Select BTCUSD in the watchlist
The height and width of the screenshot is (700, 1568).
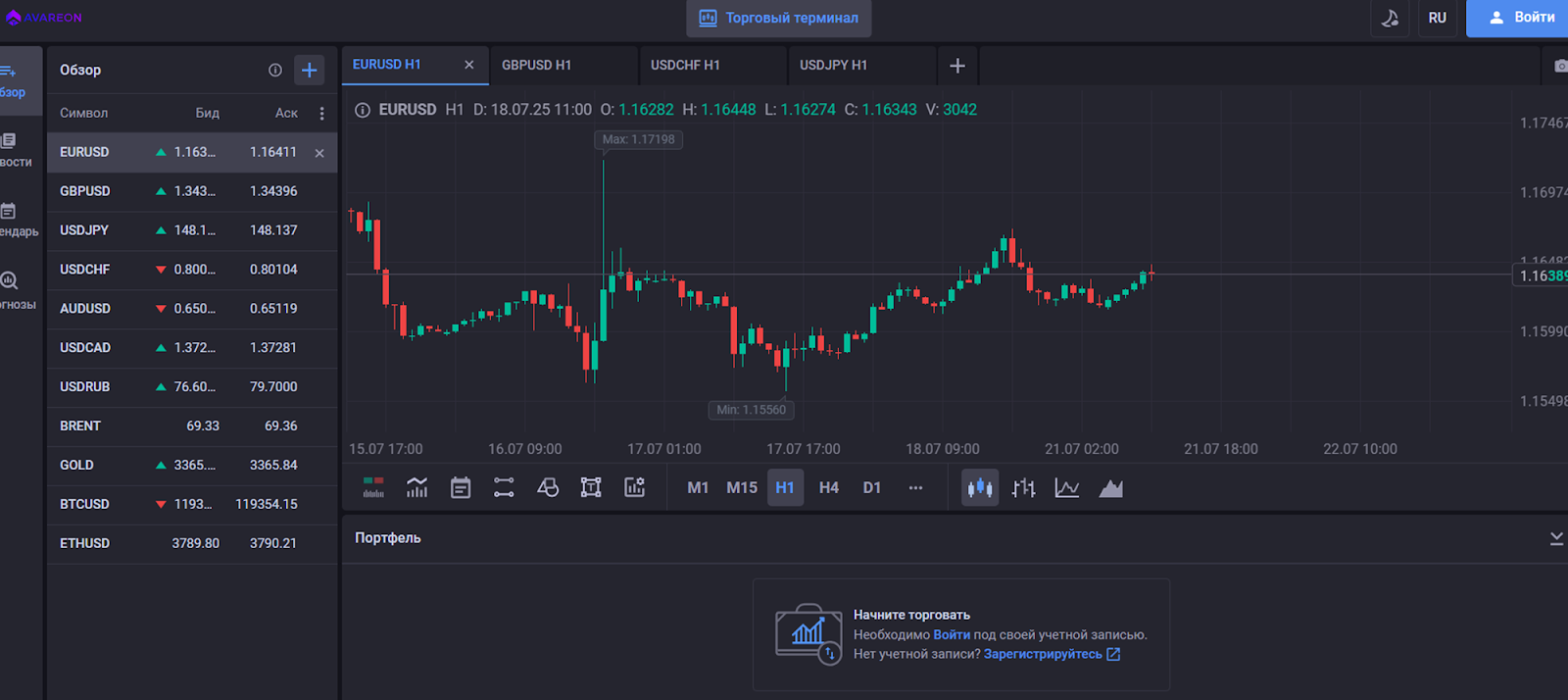(x=192, y=505)
